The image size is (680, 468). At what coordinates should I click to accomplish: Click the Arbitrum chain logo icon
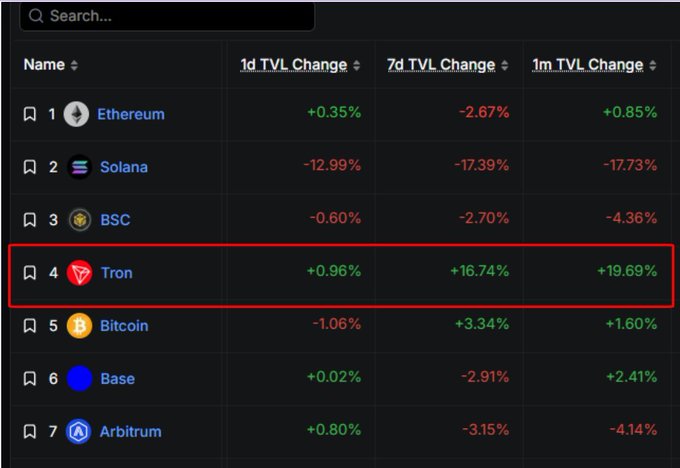point(79,431)
